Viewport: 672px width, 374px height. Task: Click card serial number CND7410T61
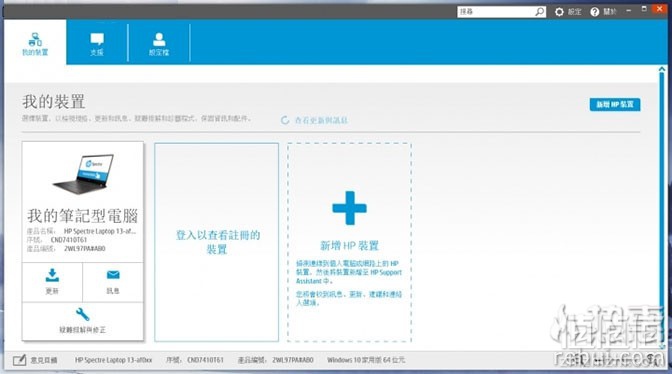(x=69, y=240)
